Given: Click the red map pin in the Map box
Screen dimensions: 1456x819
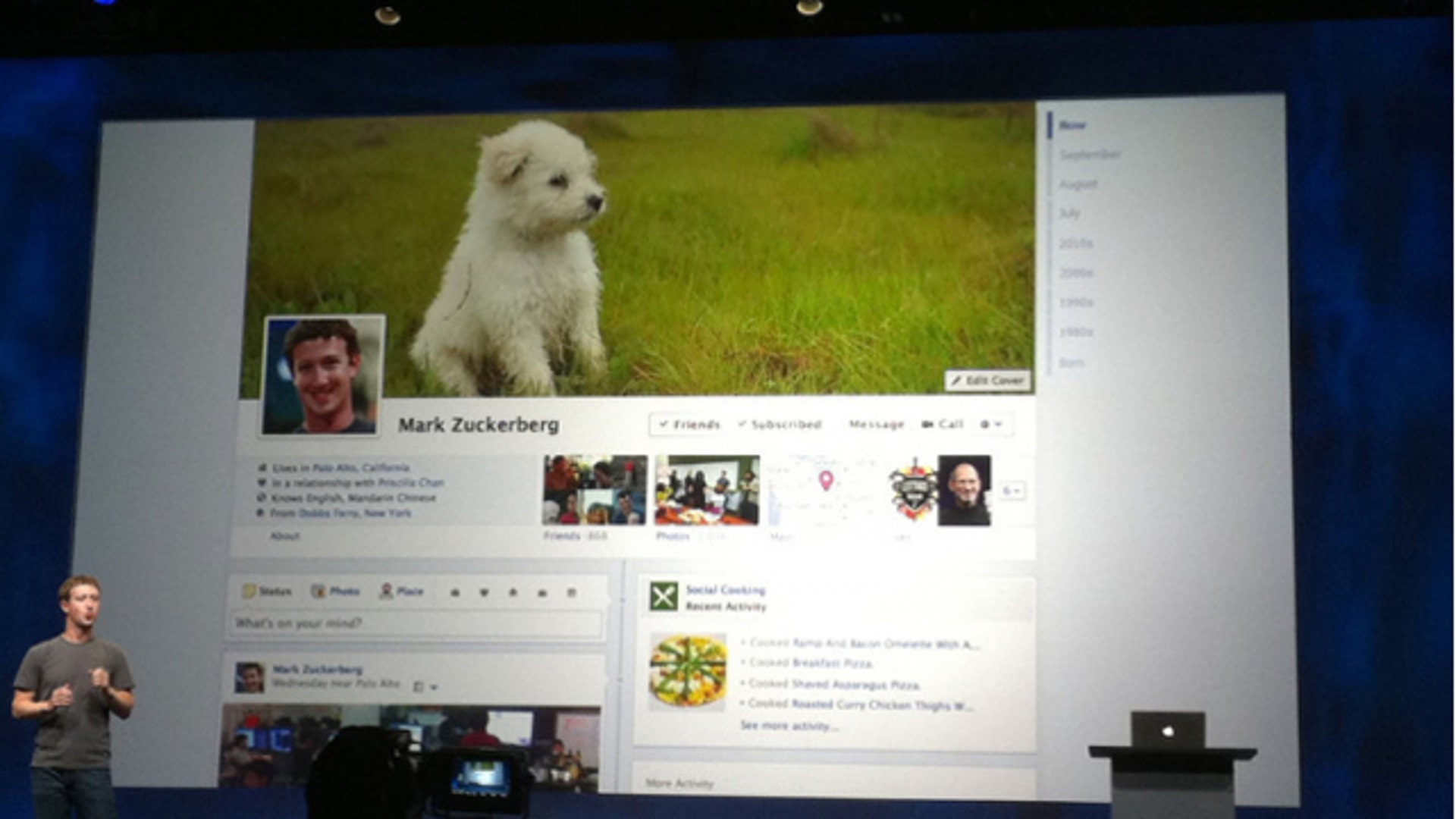Looking at the screenshot, I should 826,479.
